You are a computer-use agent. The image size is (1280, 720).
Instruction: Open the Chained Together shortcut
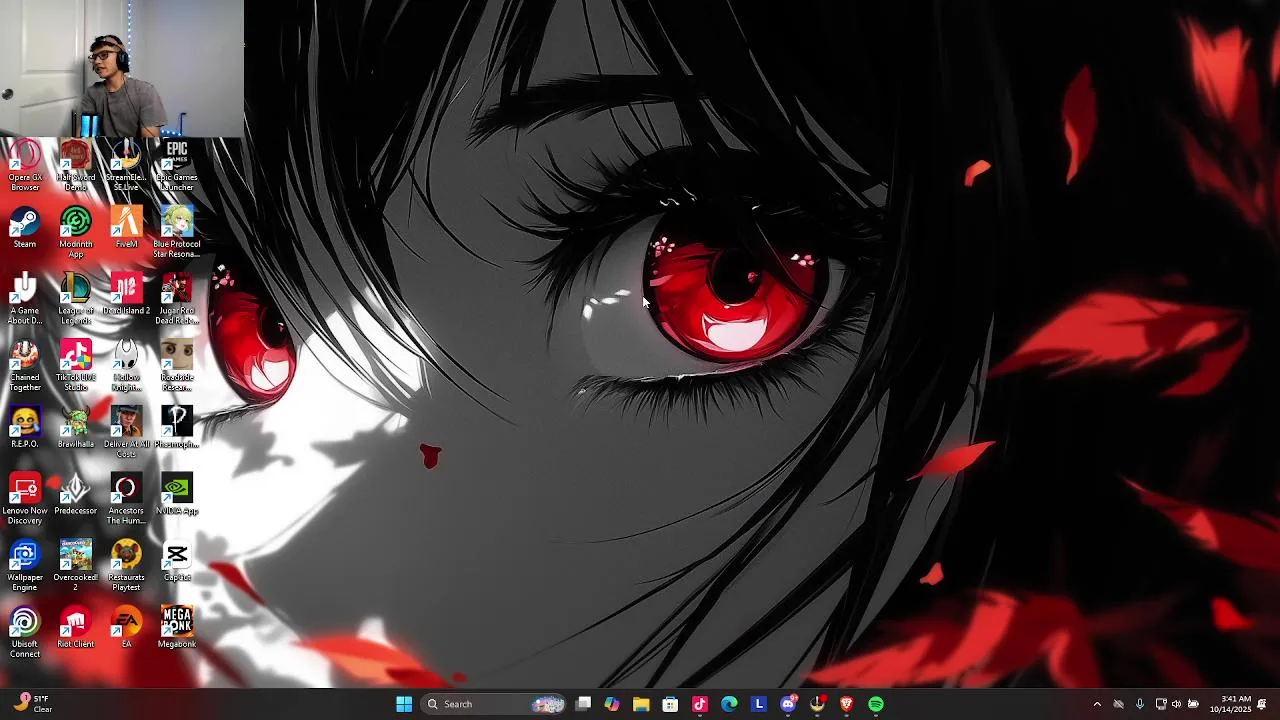click(25, 366)
